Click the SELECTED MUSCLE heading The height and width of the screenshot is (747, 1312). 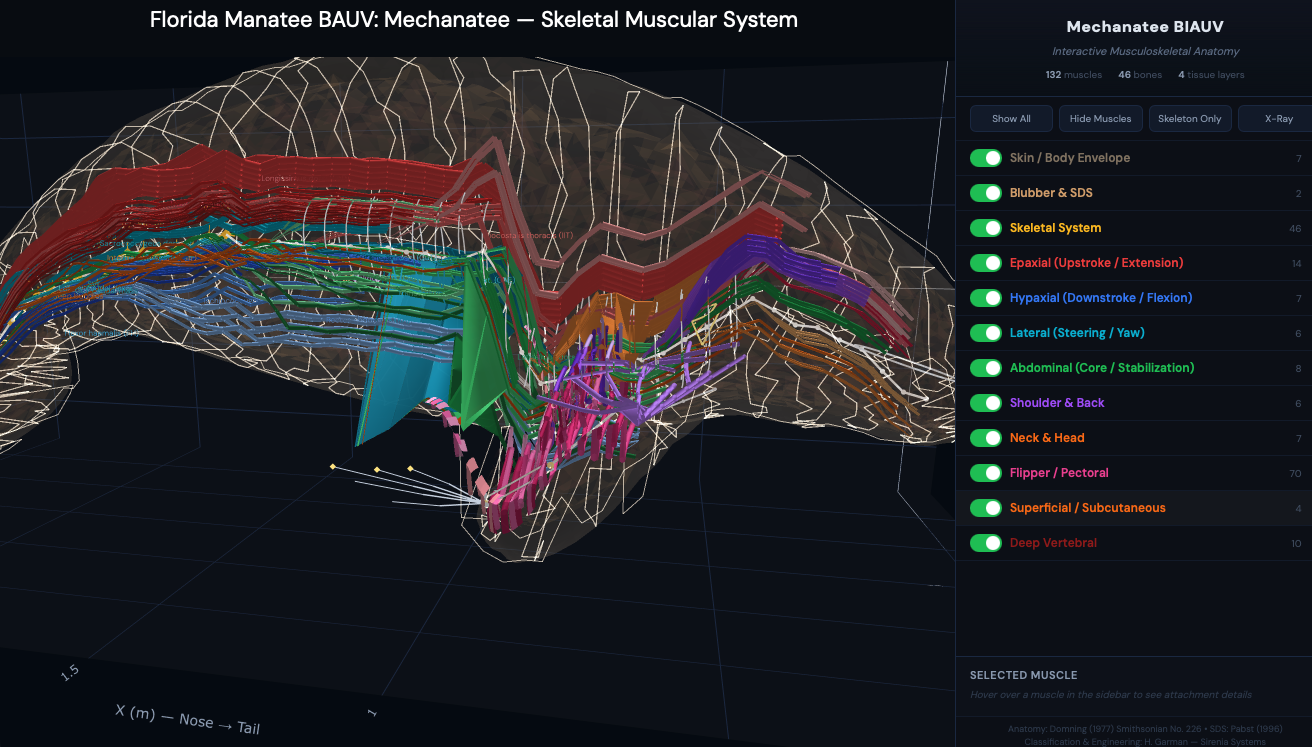[1023, 675]
